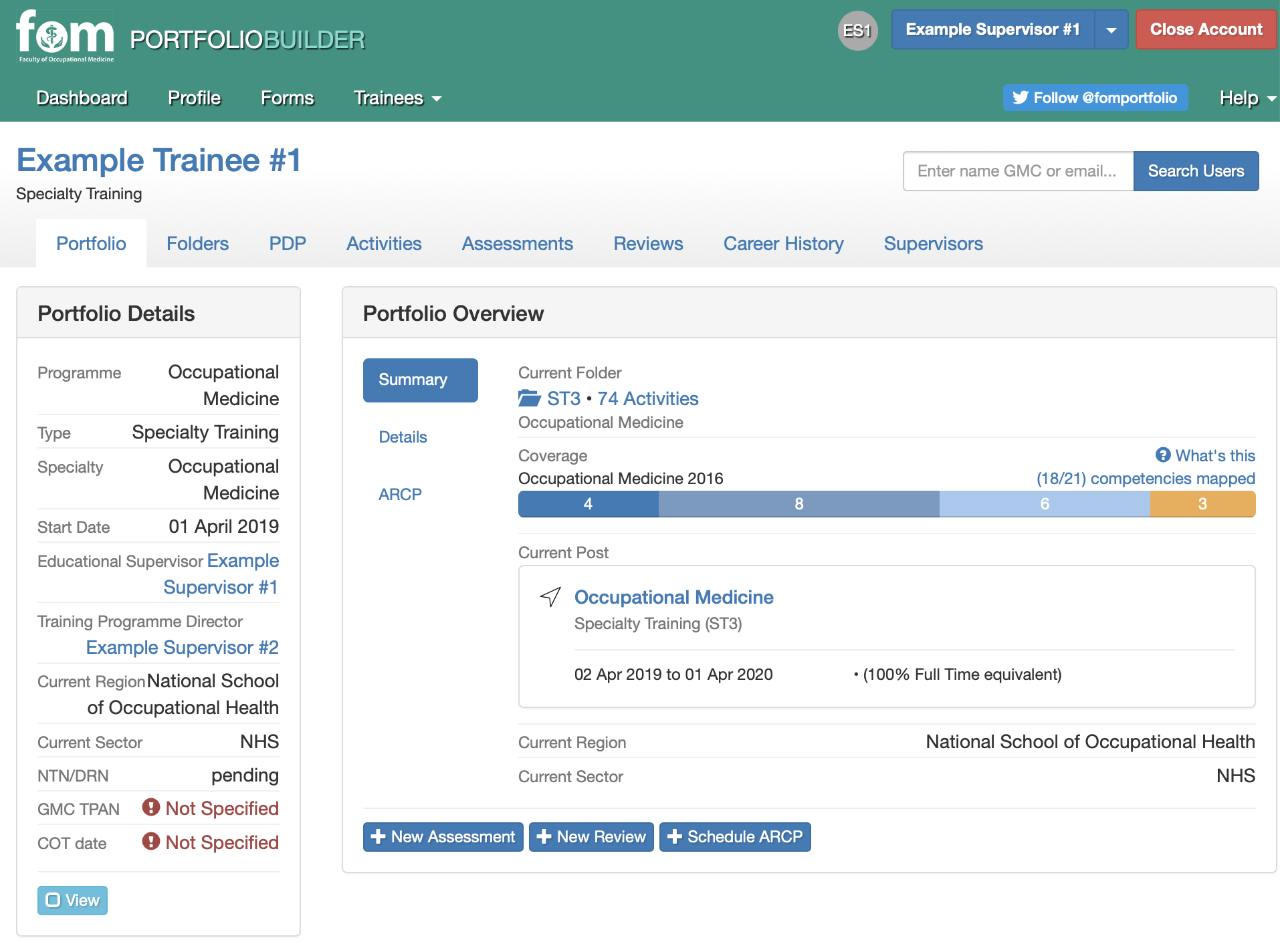The width and height of the screenshot is (1280, 952).
Task: Click the open folder icon beside ST3
Action: (x=530, y=398)
